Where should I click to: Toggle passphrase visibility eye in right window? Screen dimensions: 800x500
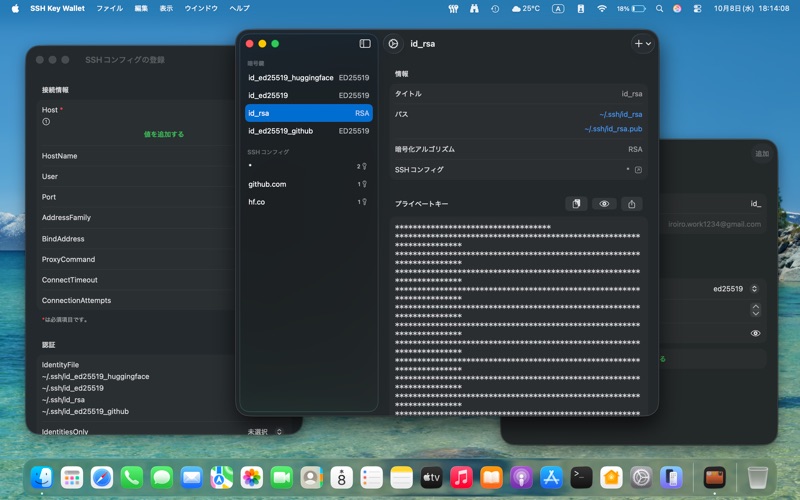pos(756,334)
